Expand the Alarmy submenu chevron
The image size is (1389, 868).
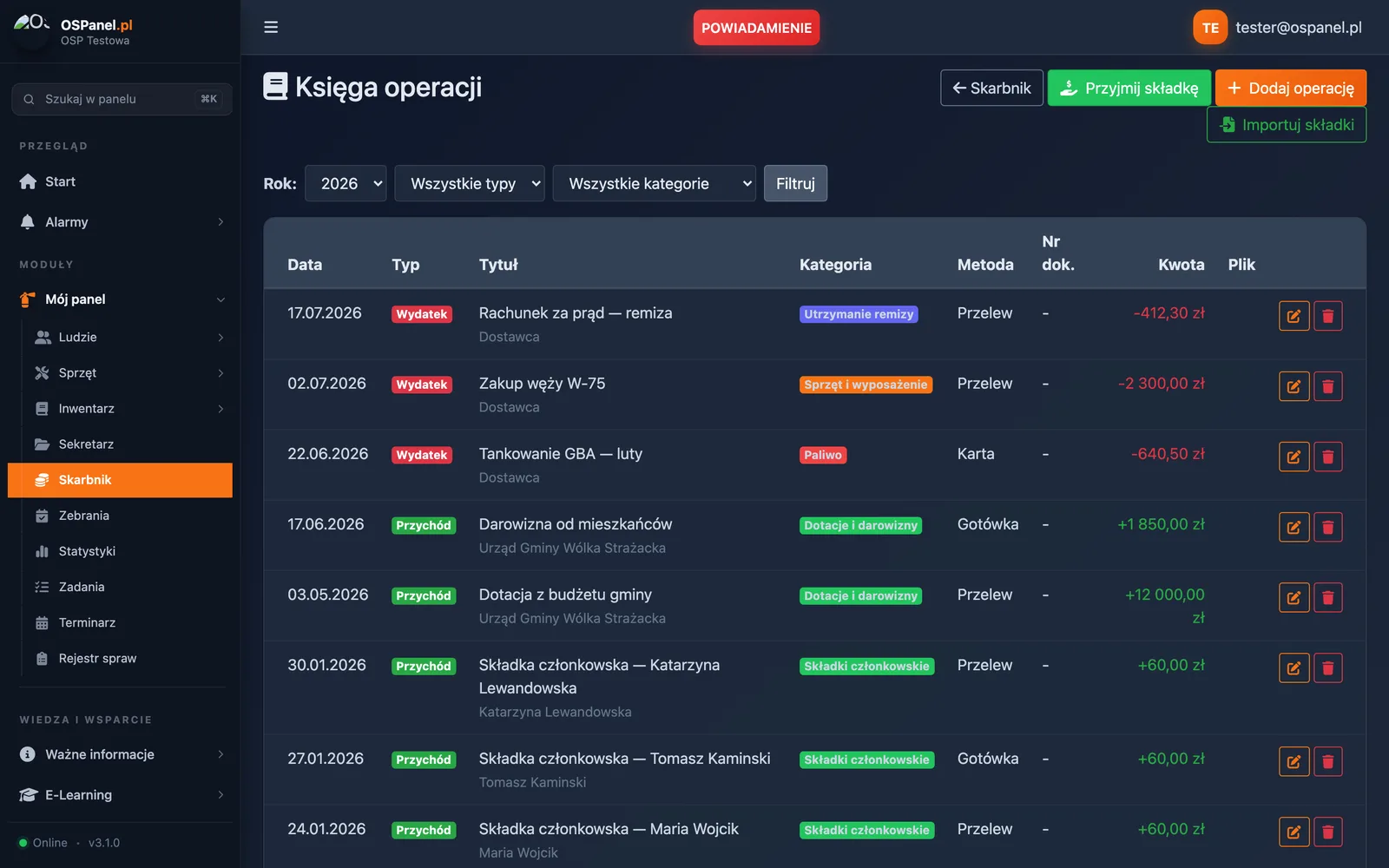(221, 222)
